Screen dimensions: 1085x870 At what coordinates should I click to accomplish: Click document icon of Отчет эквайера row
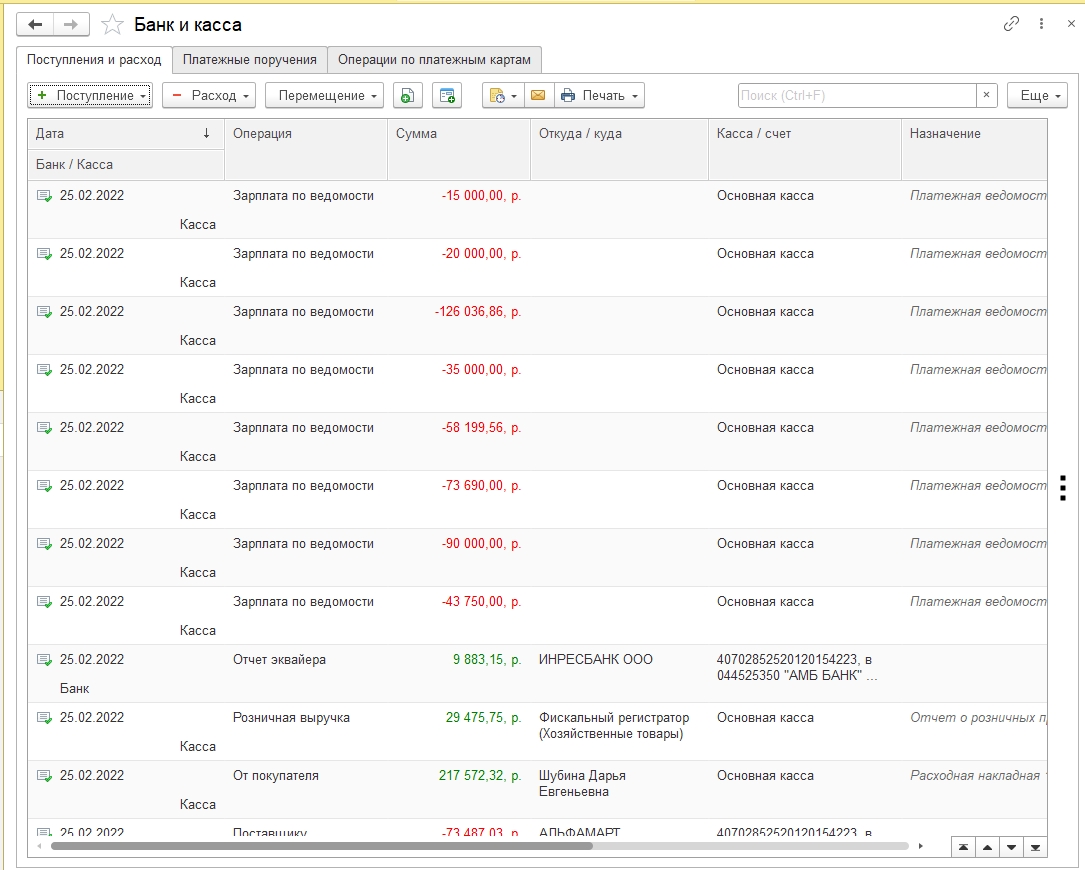tap(44, 660)
